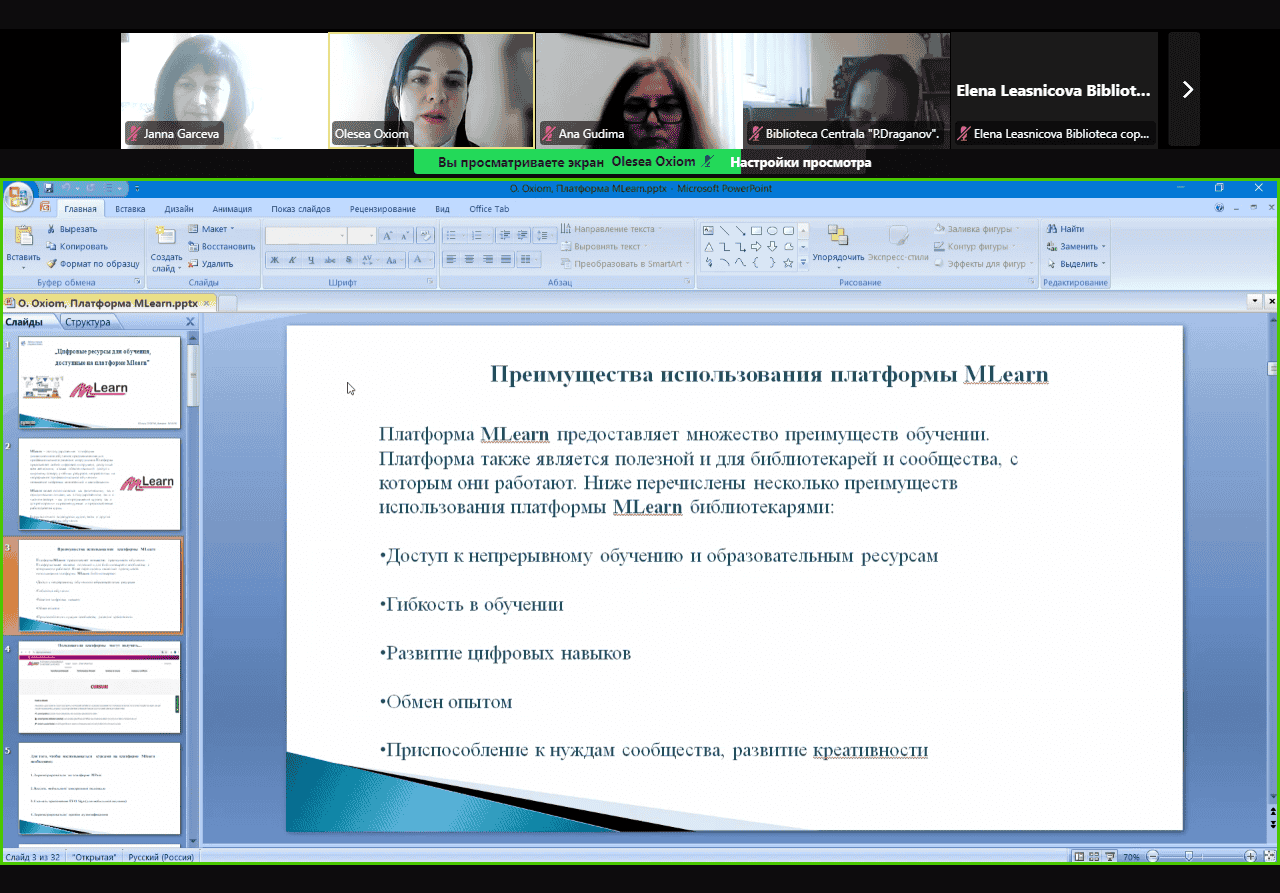Click the bullet list icon
Screen dimensions: 1280x893
coord(452,236)
